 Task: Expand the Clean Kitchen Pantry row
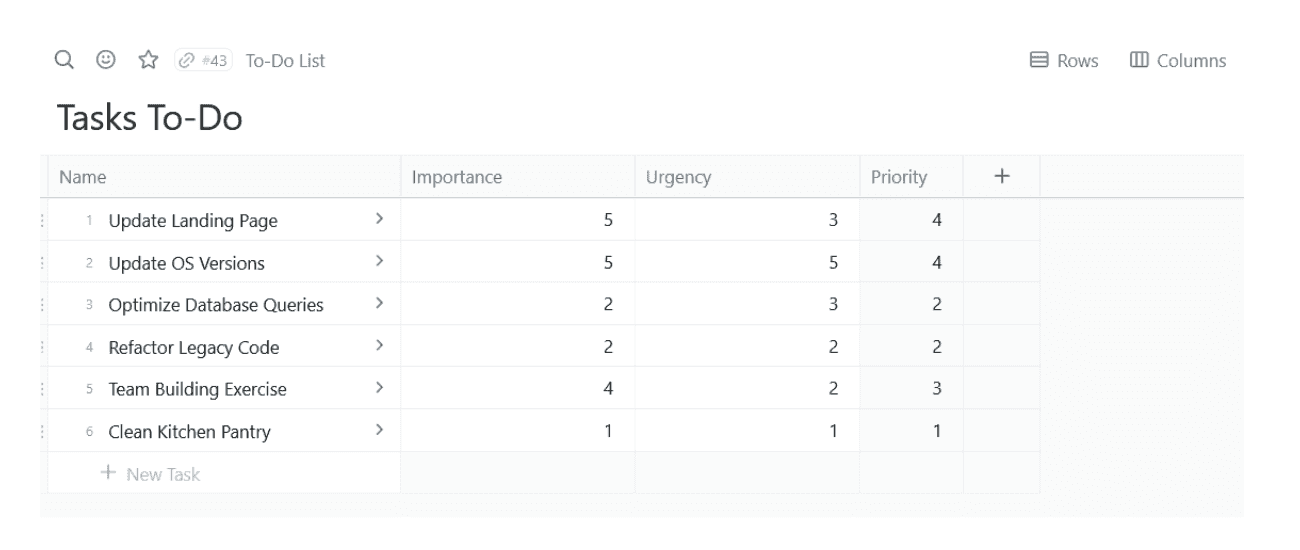pyautogui.click(x=379, y=431)
